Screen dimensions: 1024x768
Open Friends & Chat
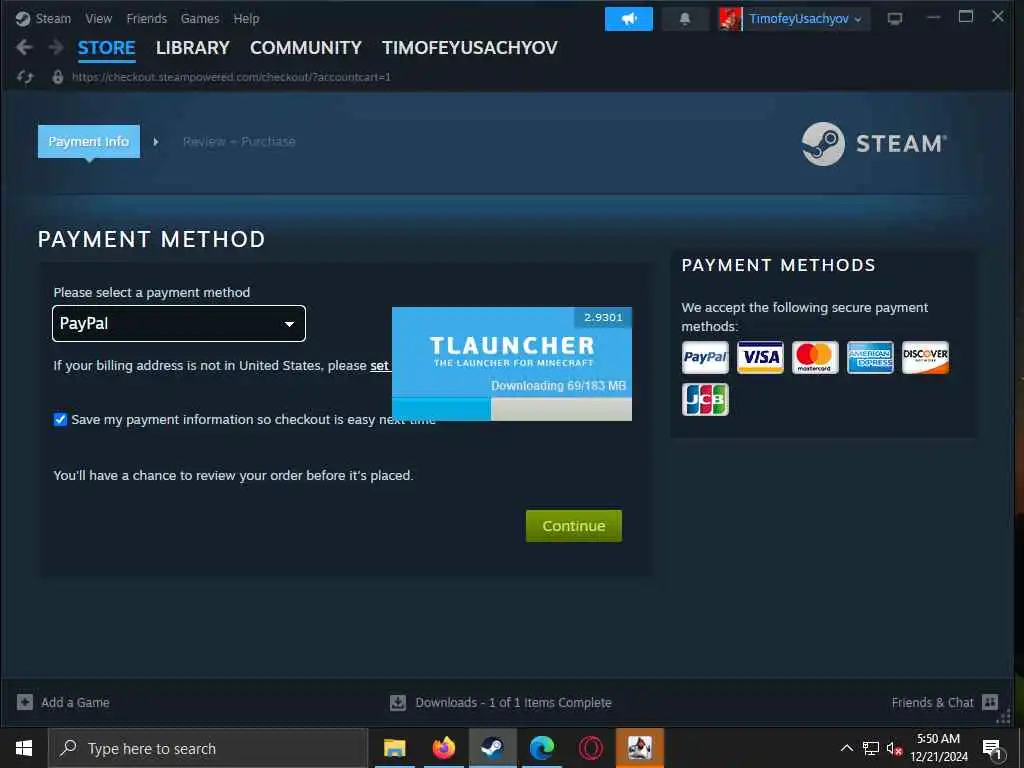[x=933, y=702]
